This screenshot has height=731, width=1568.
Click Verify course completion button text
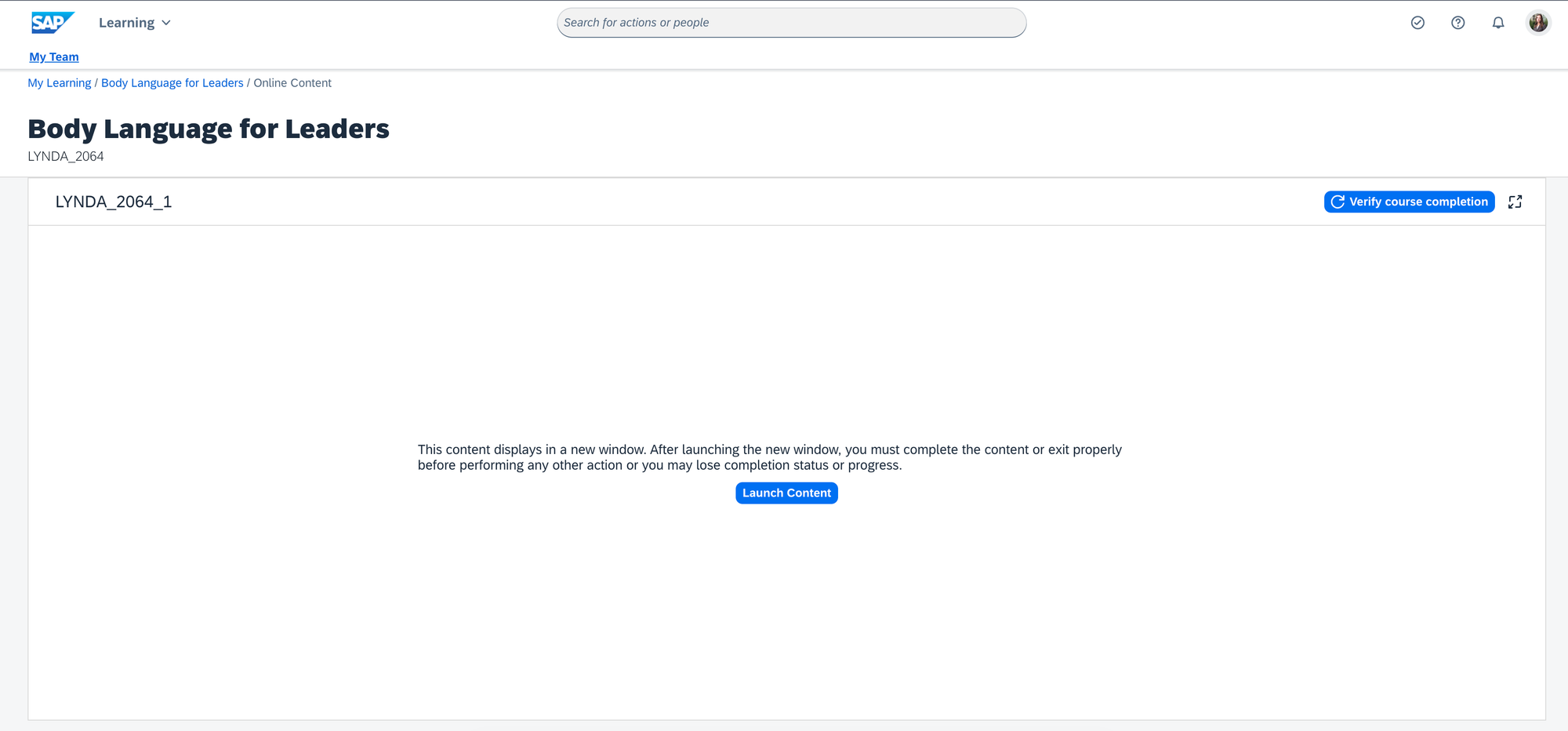point(1418,202)
